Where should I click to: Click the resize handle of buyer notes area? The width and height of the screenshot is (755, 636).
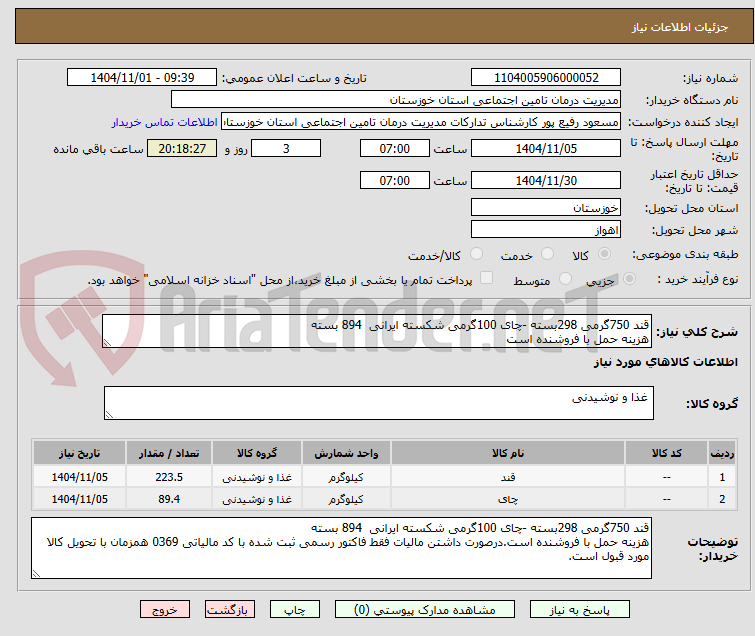coord(36,573)
